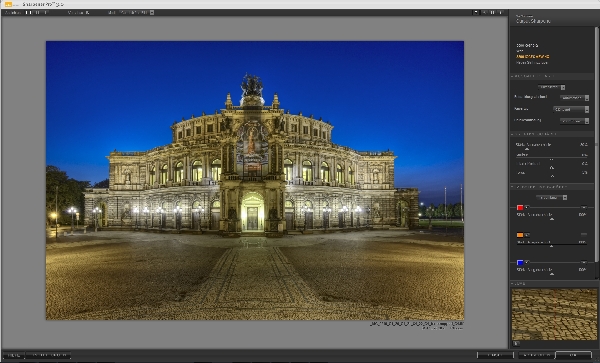Remove the red color range
600x363 pixels.
pyautogui.click(x=584, y=207)
